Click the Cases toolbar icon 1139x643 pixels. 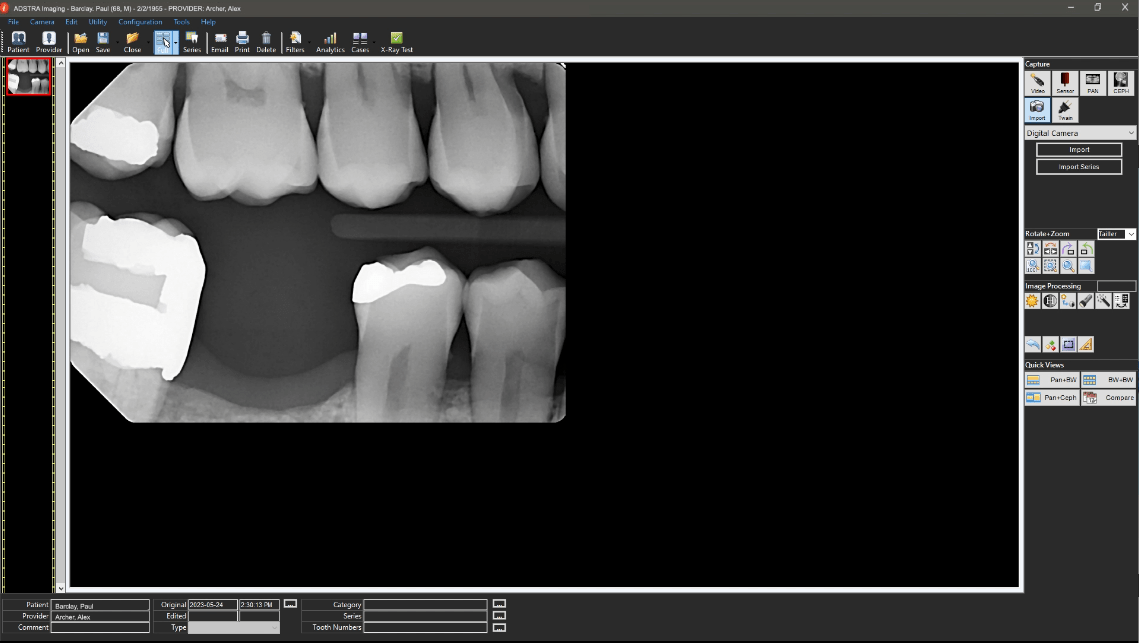click(x=360, y=42)
